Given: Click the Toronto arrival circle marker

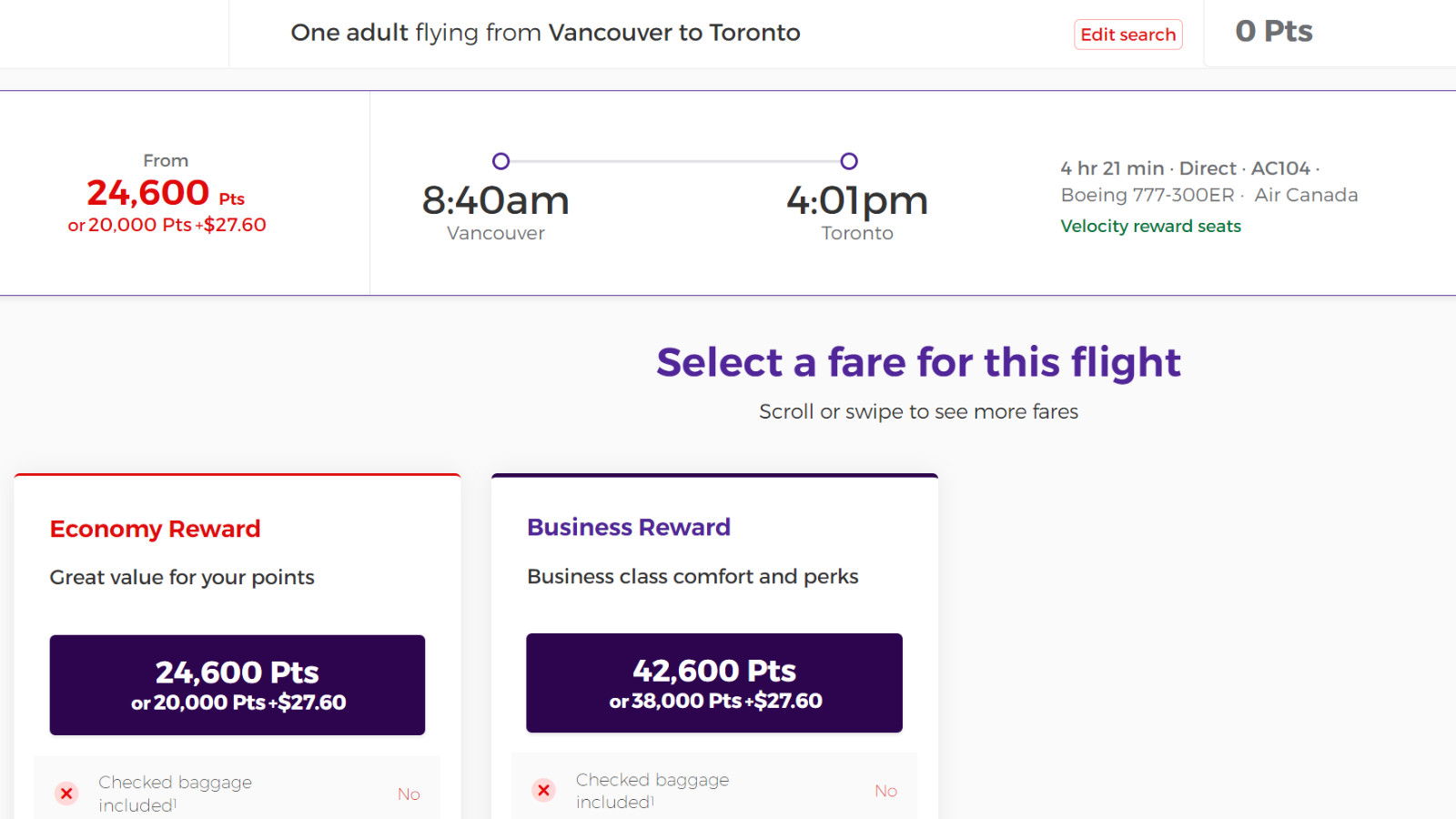Looking at the screenshot, I should (x=849, y=161).
